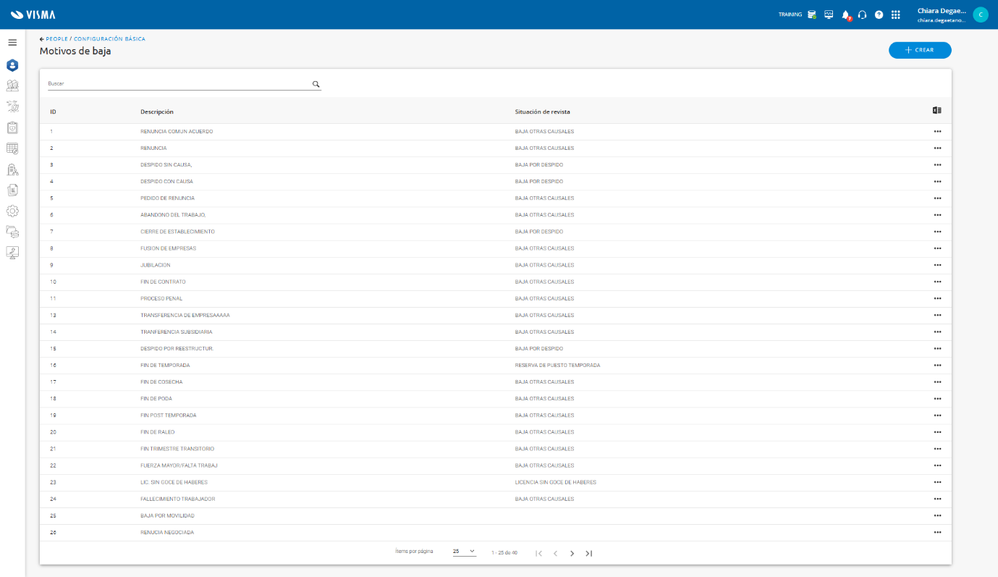998x577 pixels.
Task: Sort by the Descripción column header
Action: click(x=157, y=112)
